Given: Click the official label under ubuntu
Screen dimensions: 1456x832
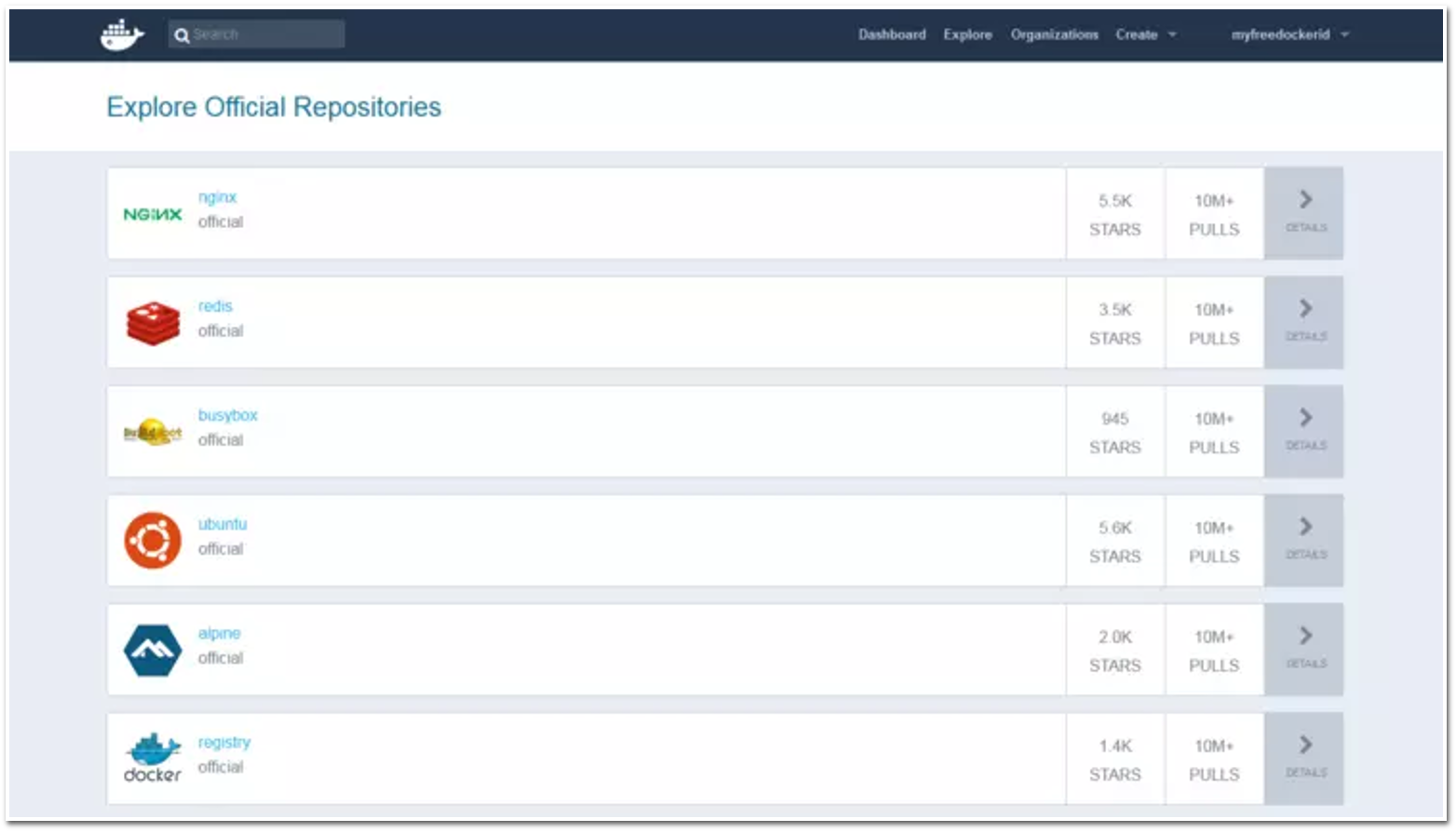Looking at the screenshot, I should click(x=221, y=549).
